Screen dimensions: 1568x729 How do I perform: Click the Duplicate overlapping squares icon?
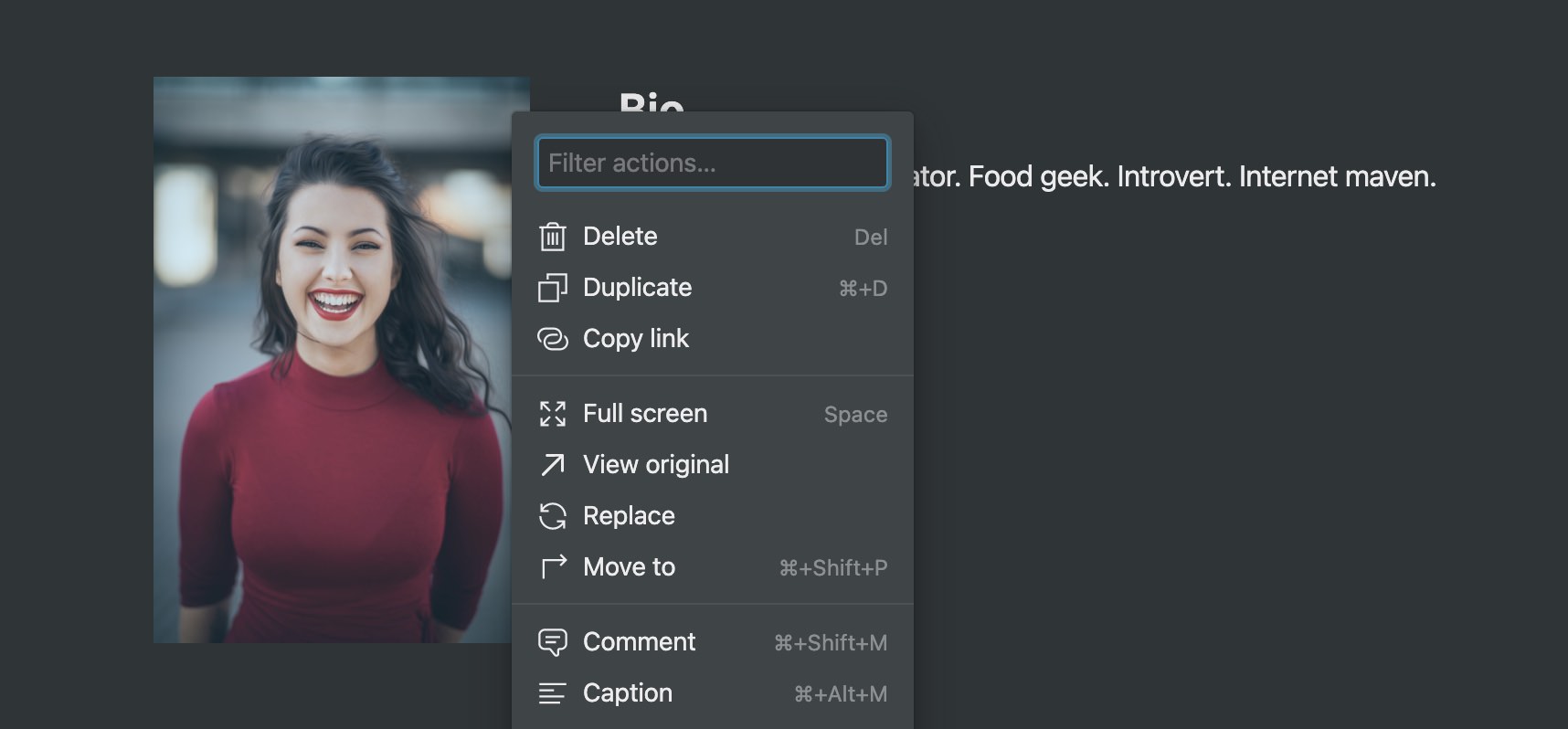[x=553, y=288]
